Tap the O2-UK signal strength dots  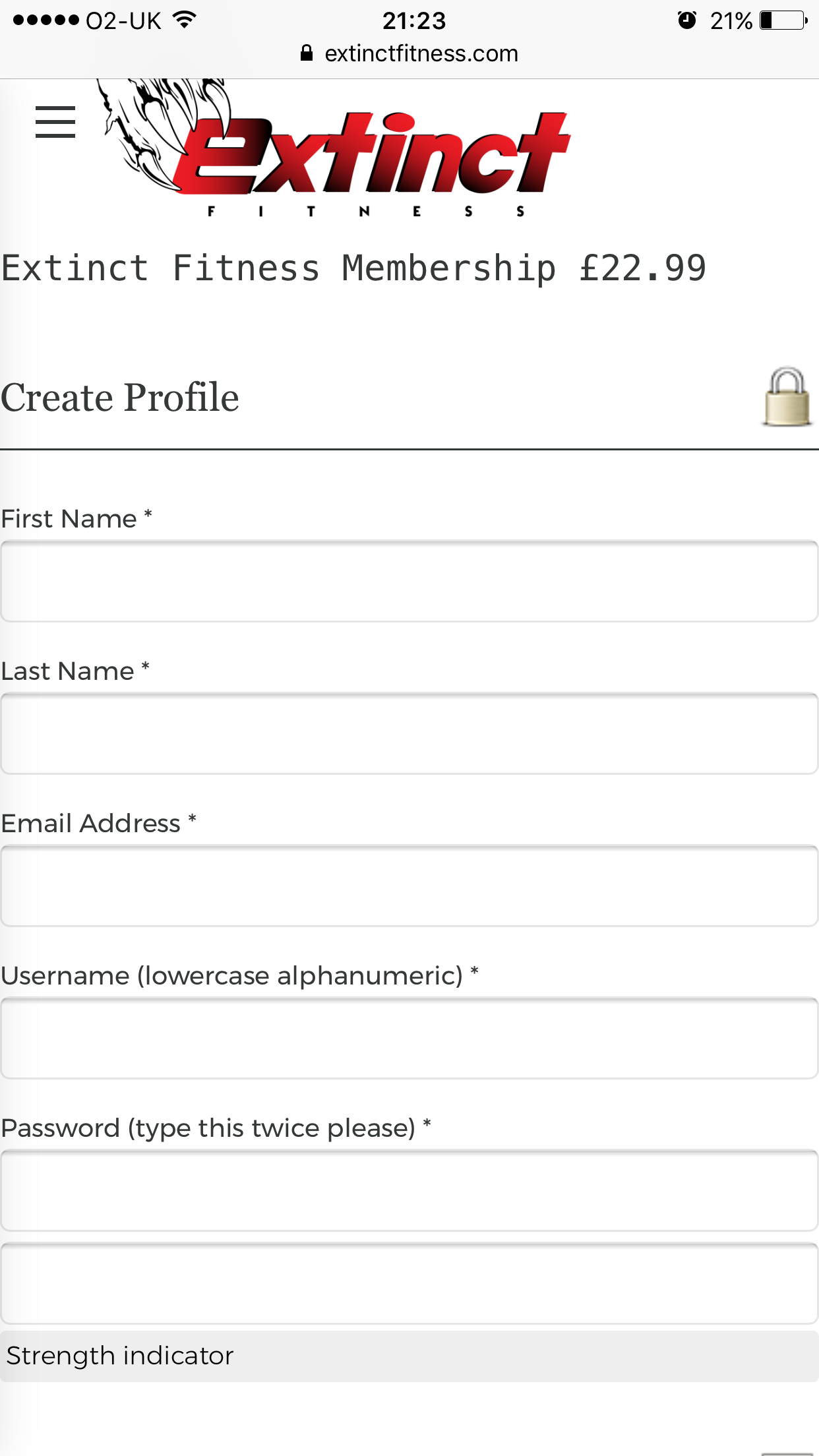click(46, 20)
